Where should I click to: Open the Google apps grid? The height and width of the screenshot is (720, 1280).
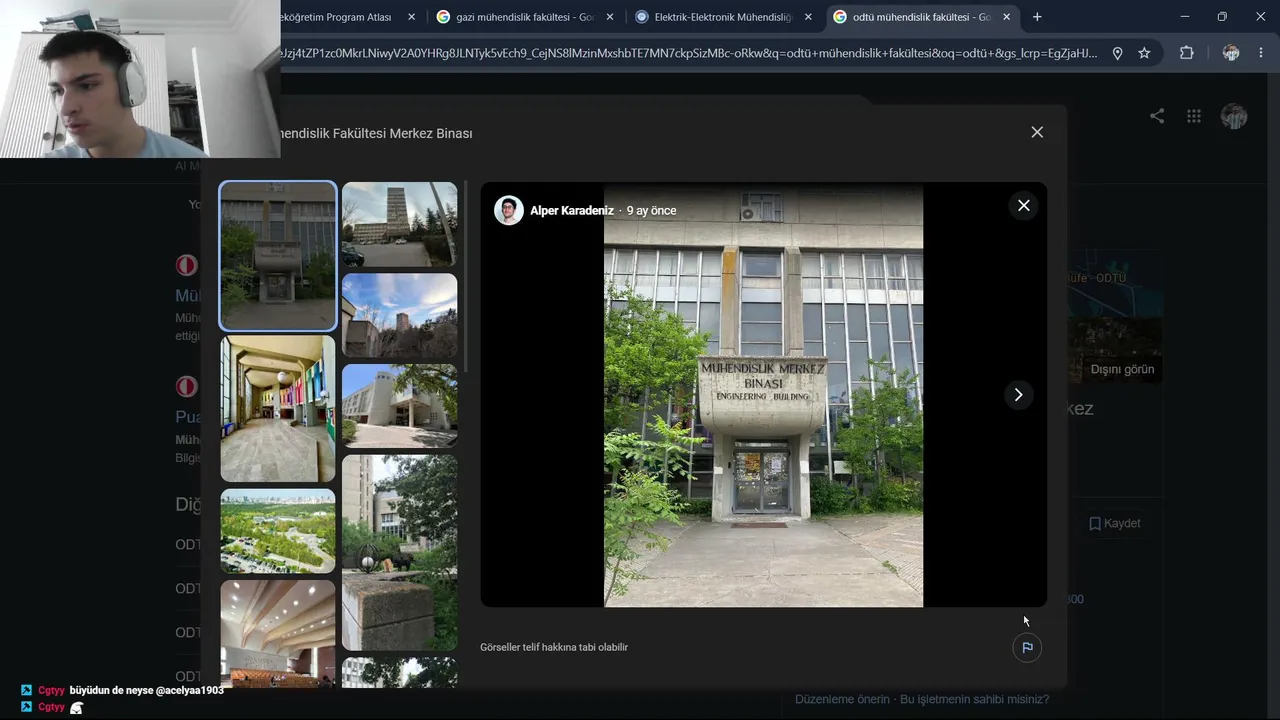click(x=1194, y=116)
